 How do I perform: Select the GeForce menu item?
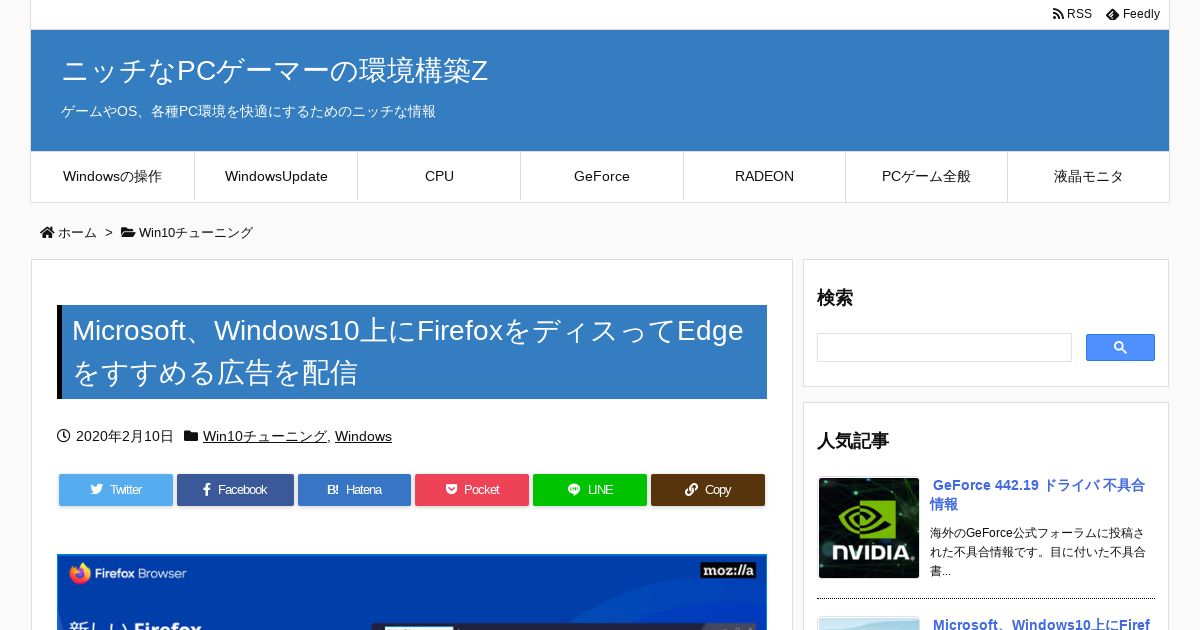point(602,176)
